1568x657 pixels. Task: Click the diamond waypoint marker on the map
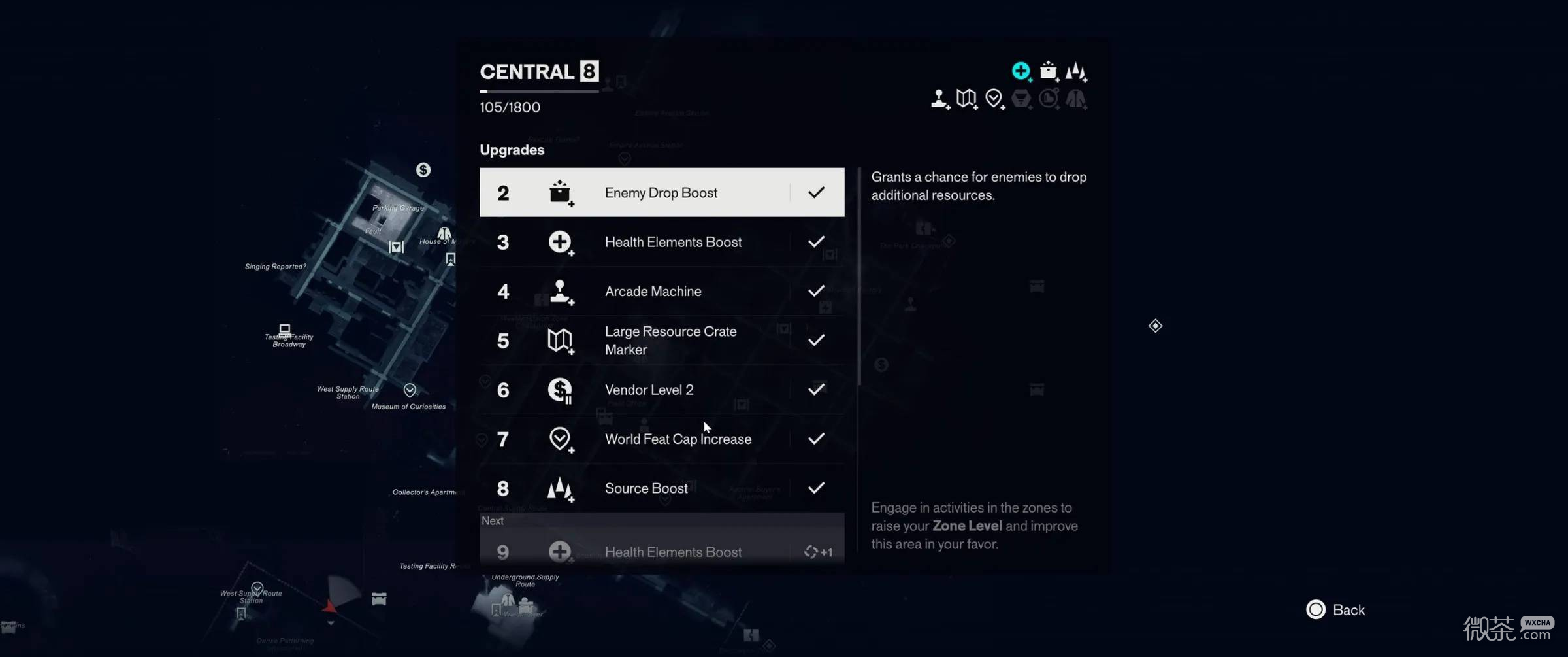[x=1155, y=326]
